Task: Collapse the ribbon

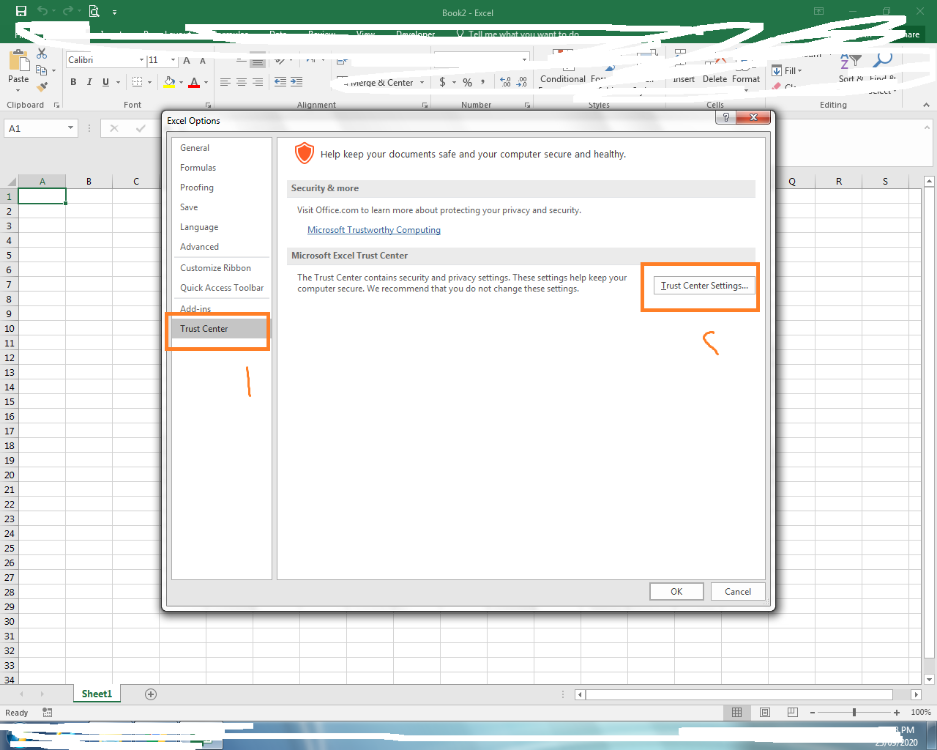Action: (x=926, y=105)
